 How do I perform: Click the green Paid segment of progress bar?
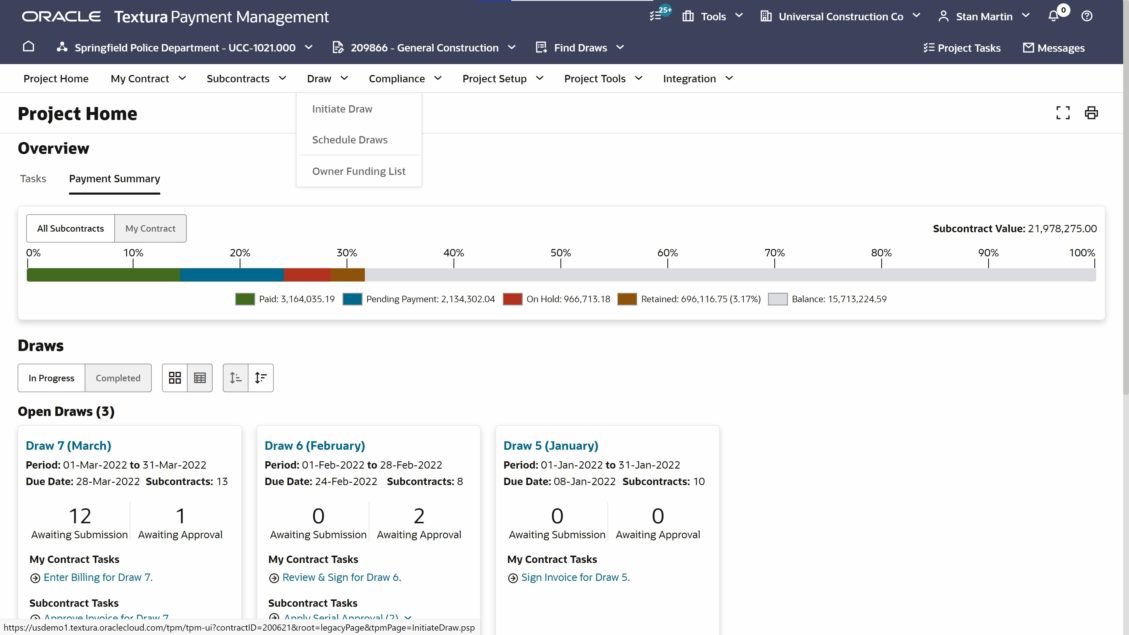(103, 275)
